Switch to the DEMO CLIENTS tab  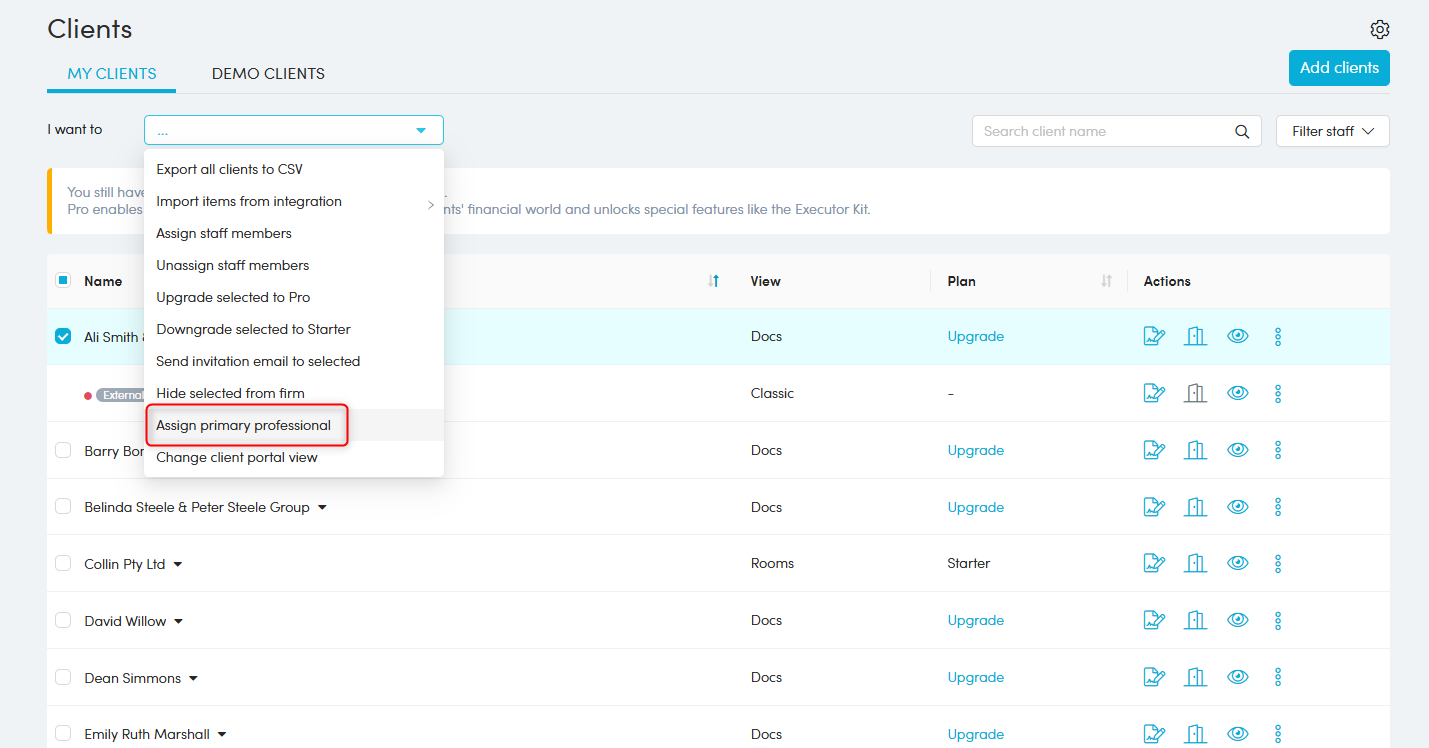pos(268,74)
